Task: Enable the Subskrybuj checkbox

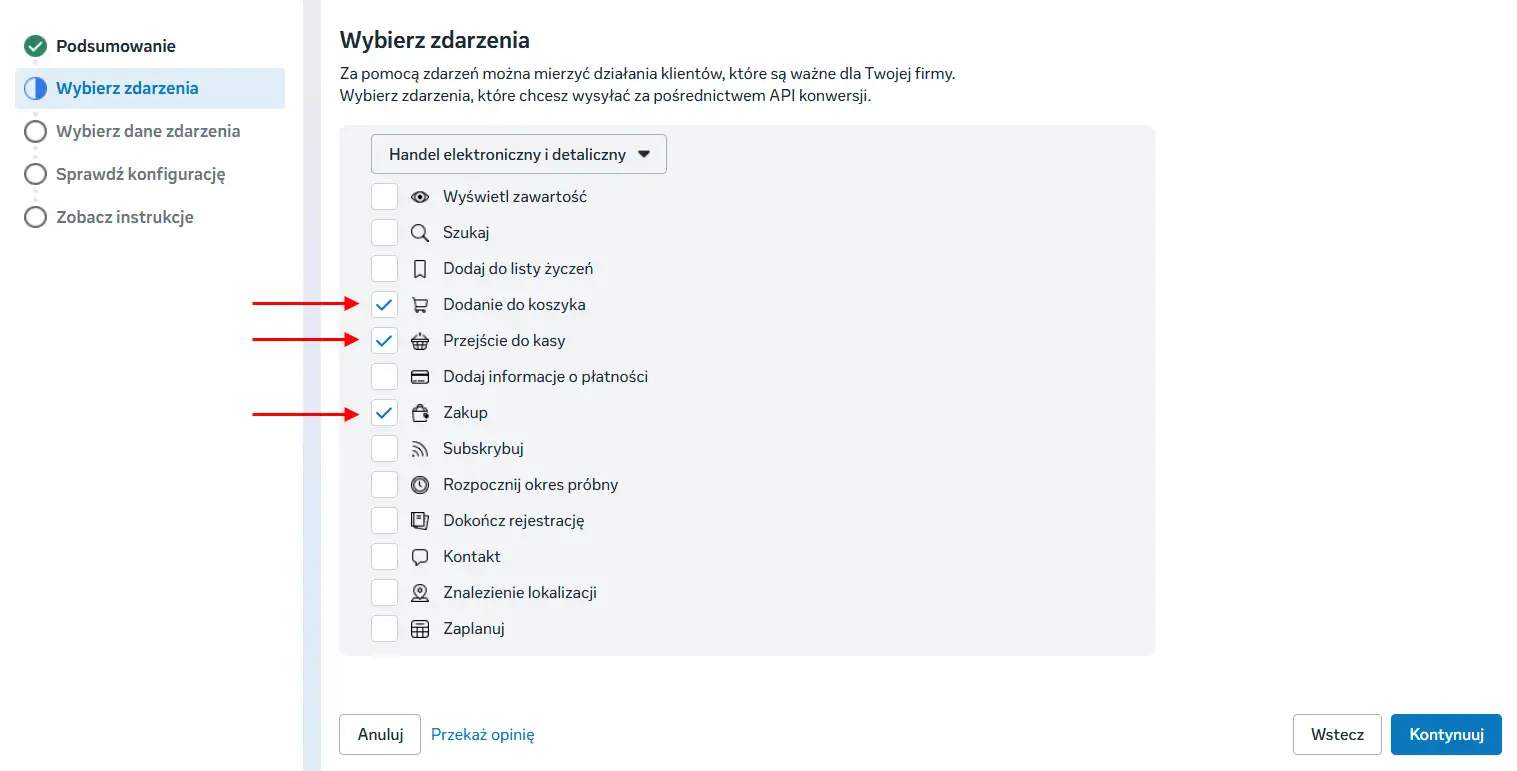Action: coord(384,449)
